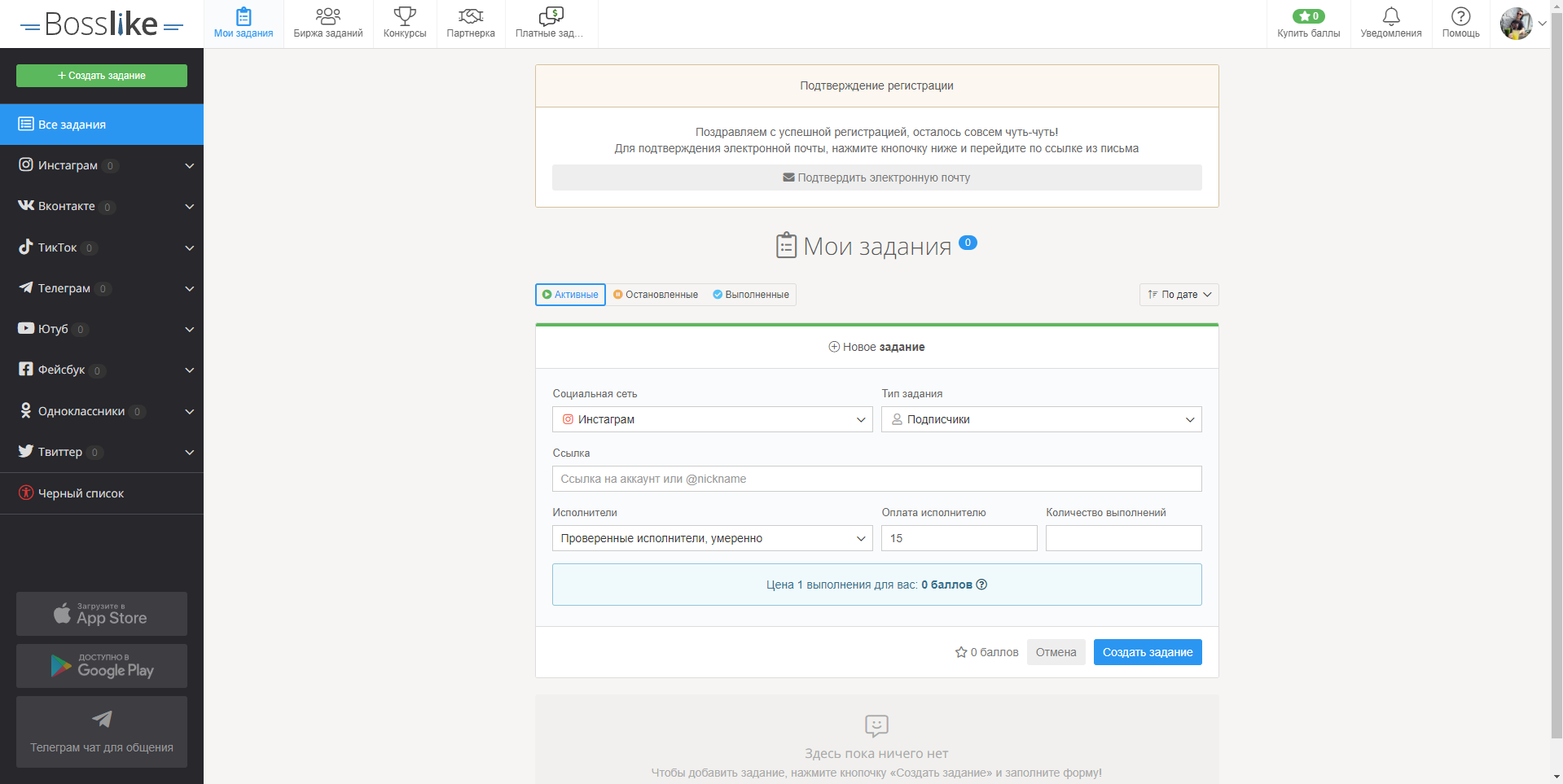Click the VK icon in the sidebar
The image size is (1563, 784).
click(x=26, y=205)
